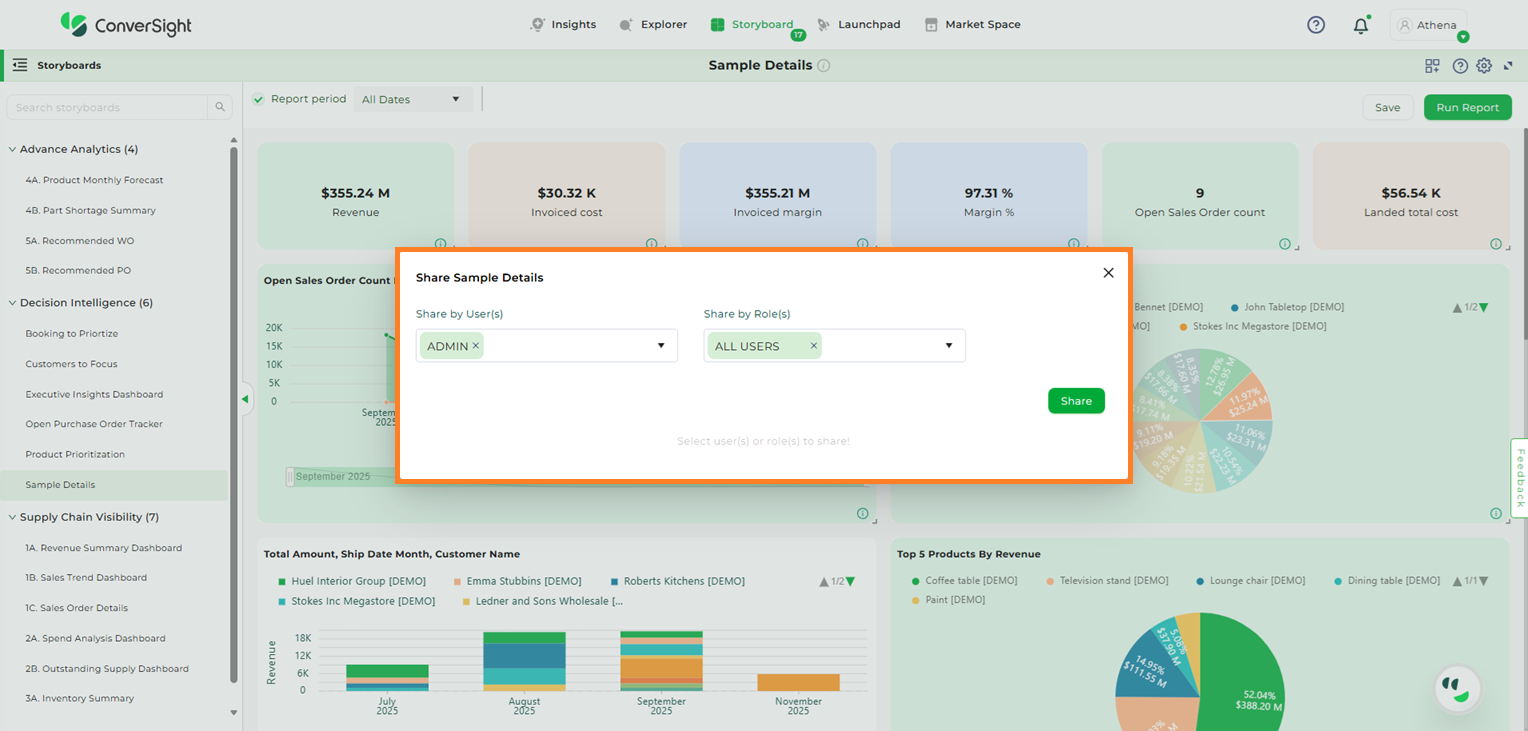The image size is (1528, 731).
Task: Click the September 2025 range slider handle
Action: 290,477
